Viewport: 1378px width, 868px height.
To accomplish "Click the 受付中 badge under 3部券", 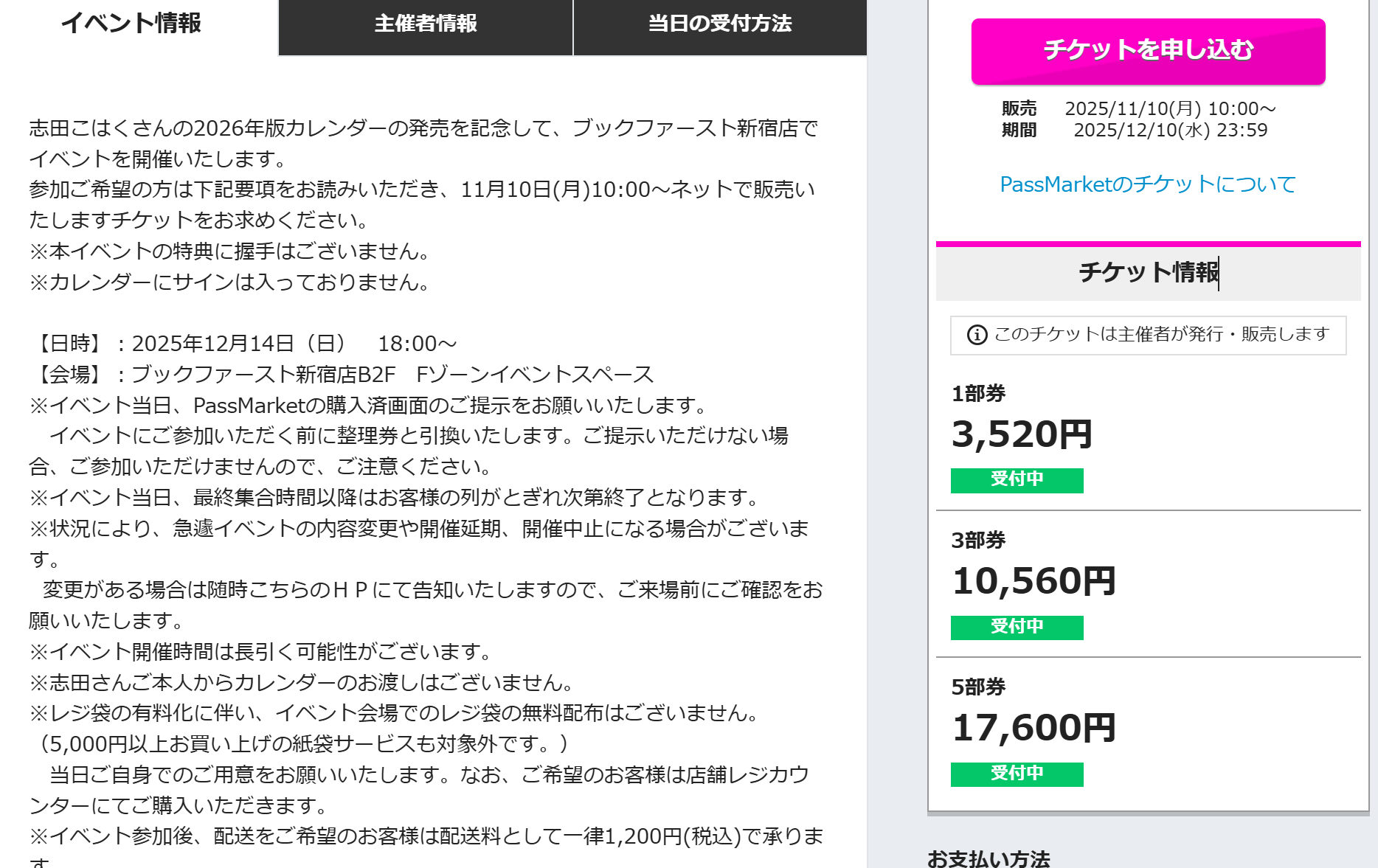I will point(1017,628).
